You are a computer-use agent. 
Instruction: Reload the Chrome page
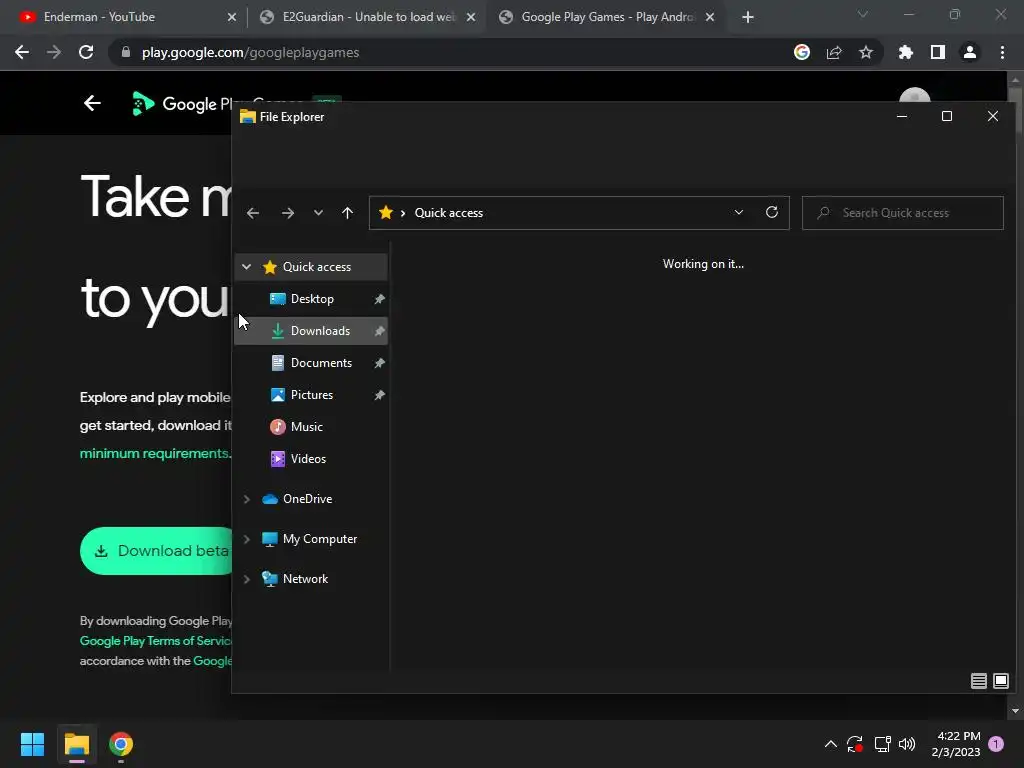tap(86, 52)
